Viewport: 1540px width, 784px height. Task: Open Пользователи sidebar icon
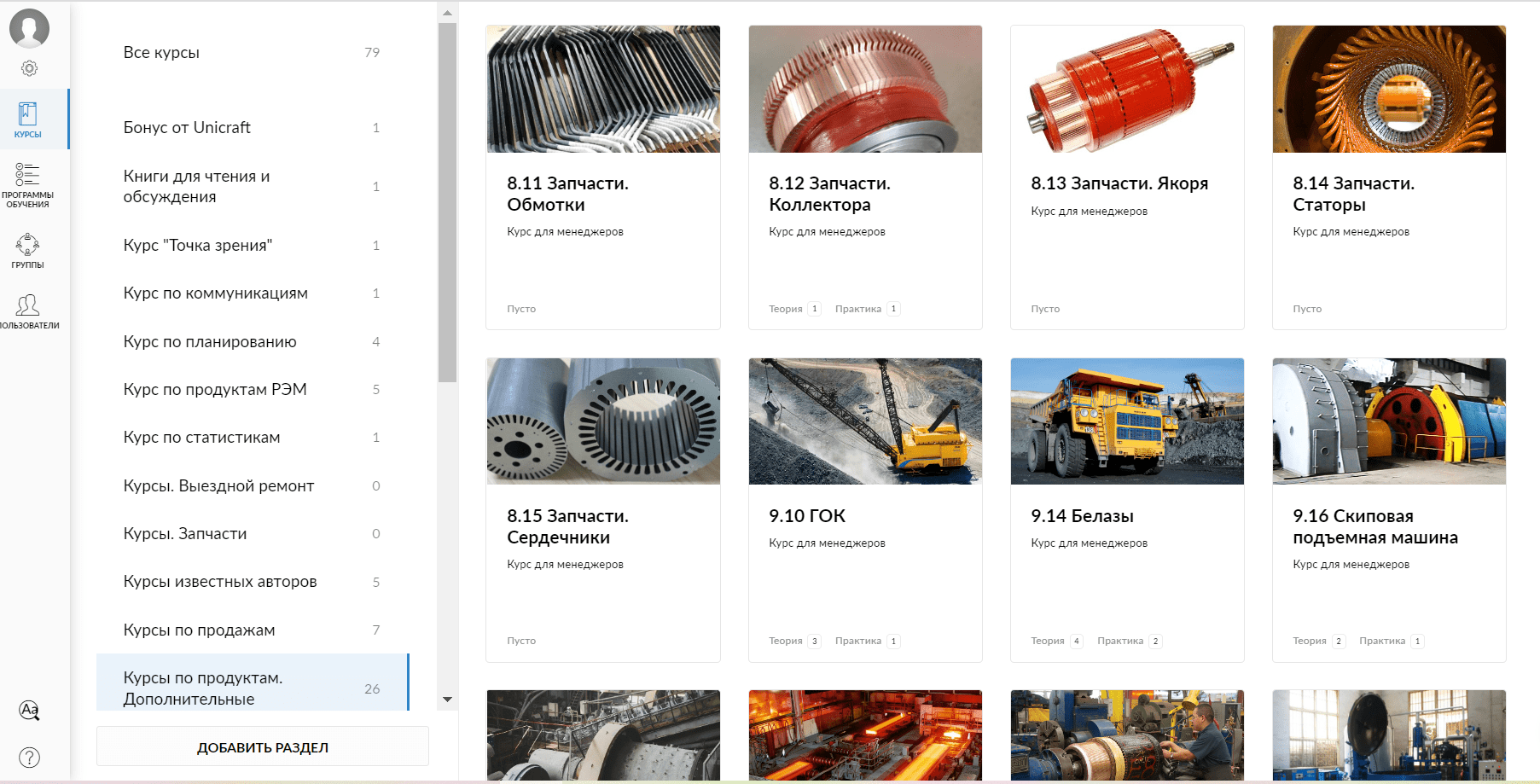(28, 311)
